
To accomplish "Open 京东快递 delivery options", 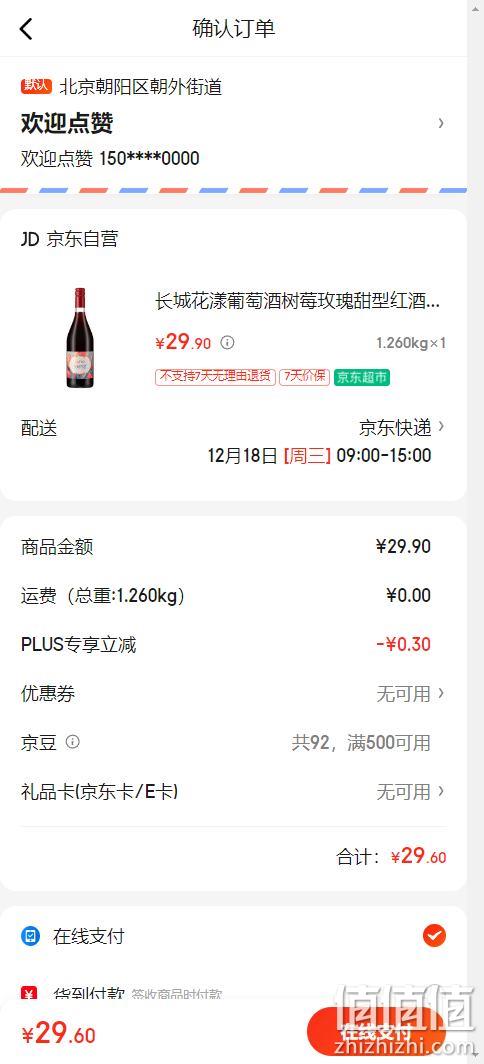I will [402, 428].
